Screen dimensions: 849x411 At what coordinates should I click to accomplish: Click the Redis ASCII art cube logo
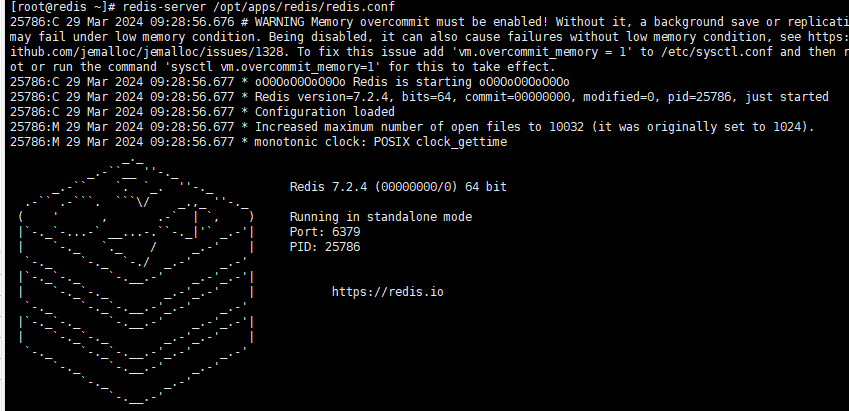pyautogui.click(x=136, y=282)
